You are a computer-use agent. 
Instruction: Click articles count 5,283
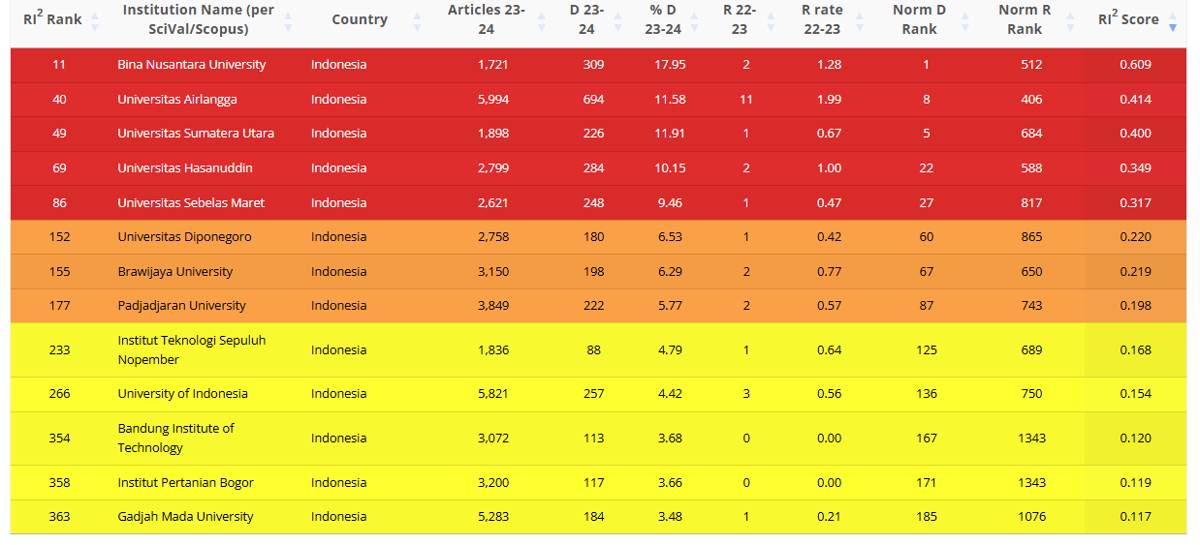pos(494,516)
